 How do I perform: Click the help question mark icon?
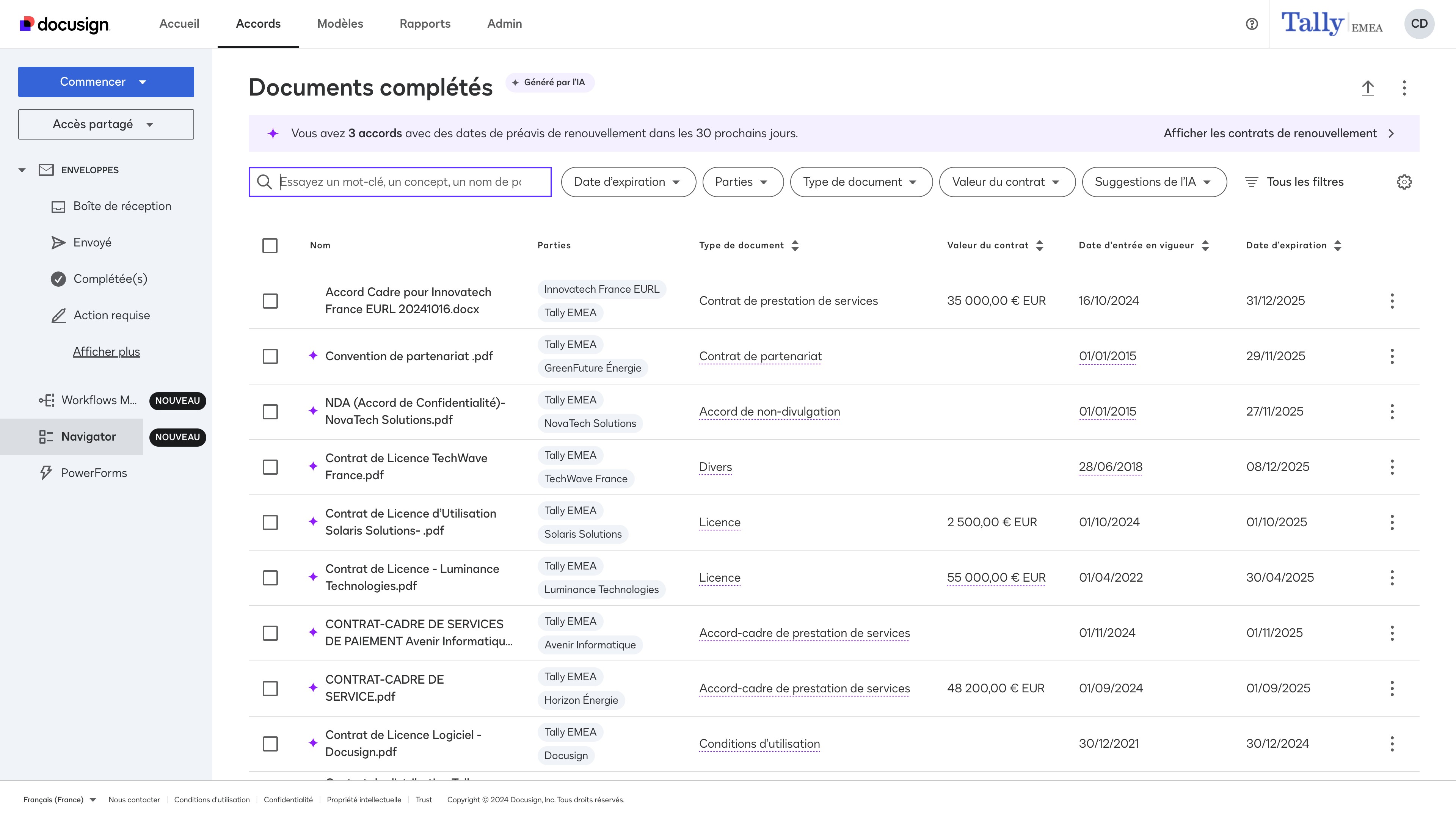(x=1251, y=24)
